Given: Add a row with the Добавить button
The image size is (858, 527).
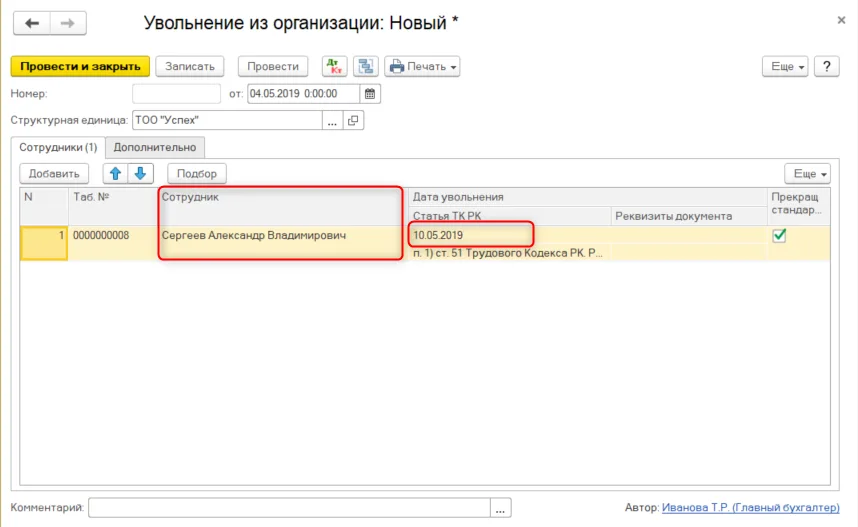Looking at the screenshot, I should 54,173.
